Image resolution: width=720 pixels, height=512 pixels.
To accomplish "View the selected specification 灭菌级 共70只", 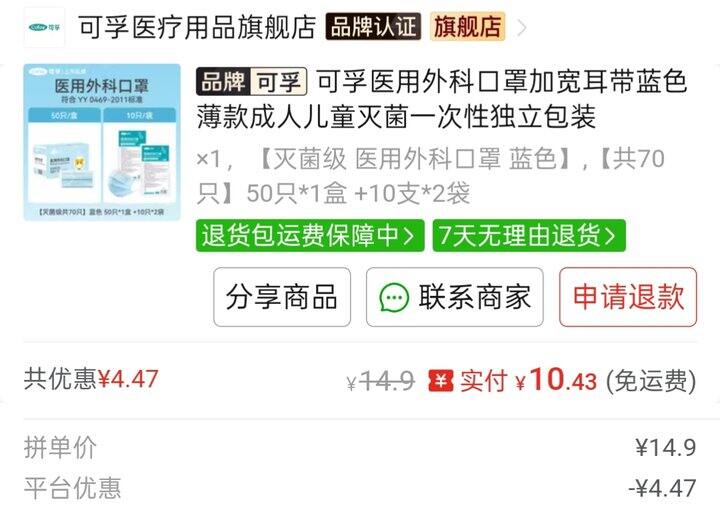I will pyautogui.click(x=430, y=176).
